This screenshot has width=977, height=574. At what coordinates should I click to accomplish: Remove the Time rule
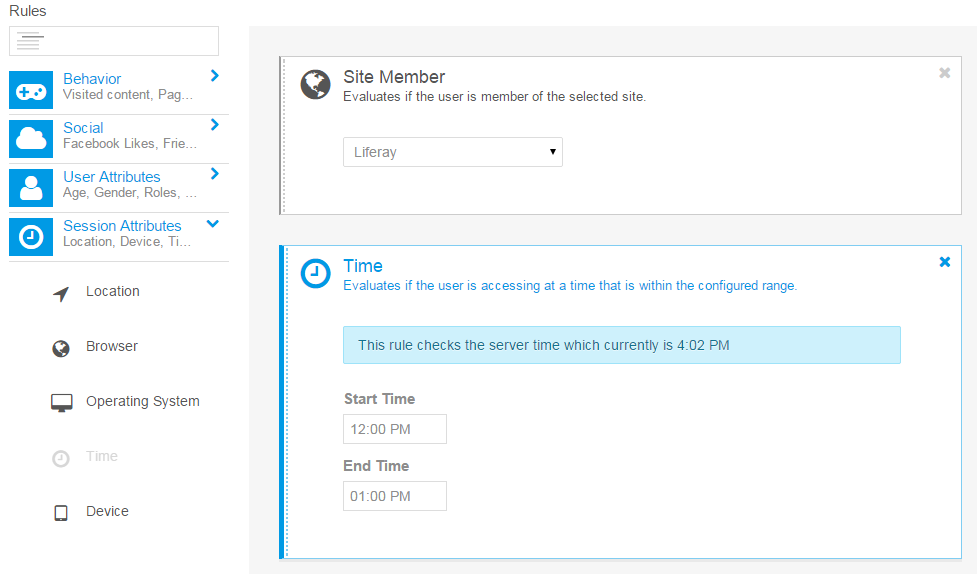[x=945, y=262]
